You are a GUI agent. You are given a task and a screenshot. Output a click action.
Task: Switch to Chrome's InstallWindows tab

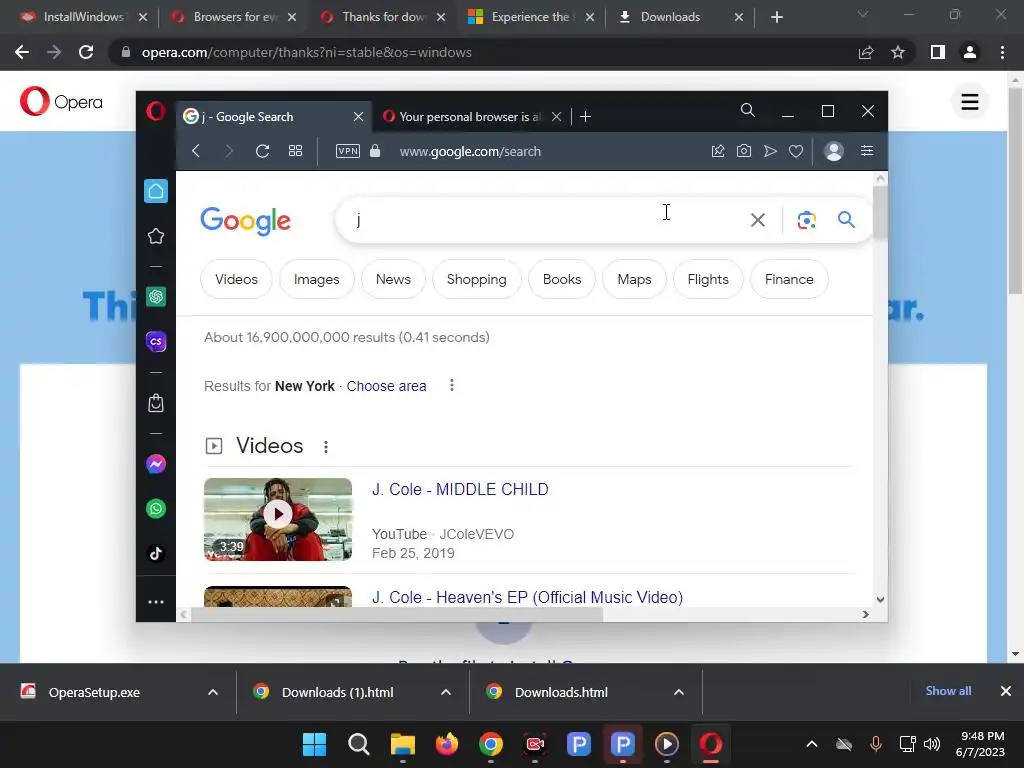pyautogui.click(x=84, y=17)
